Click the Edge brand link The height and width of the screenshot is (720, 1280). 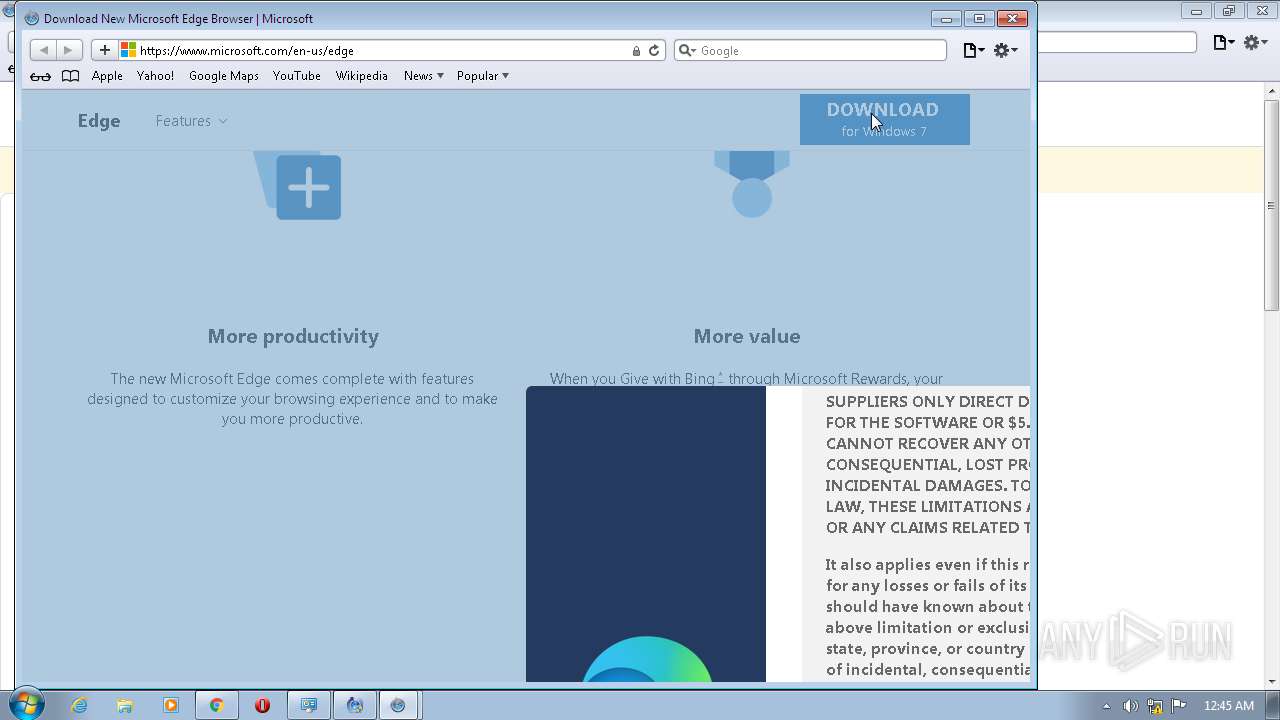99,121
